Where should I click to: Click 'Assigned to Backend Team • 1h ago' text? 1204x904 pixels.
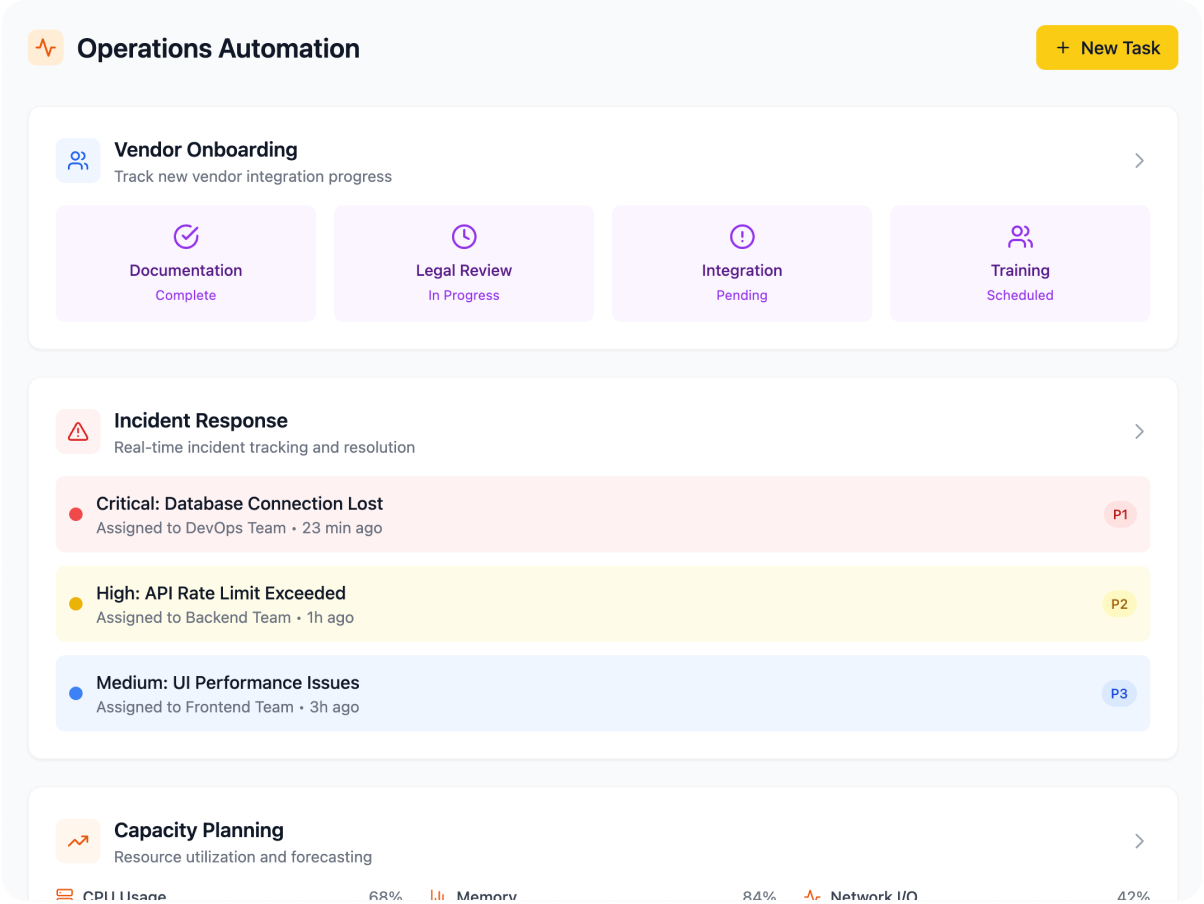(225, 618)
